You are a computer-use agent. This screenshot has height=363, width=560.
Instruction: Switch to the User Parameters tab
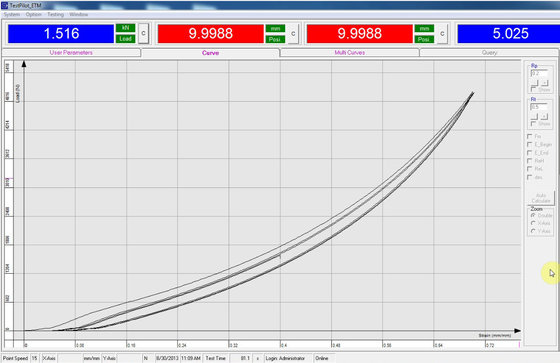pos(71,53)
